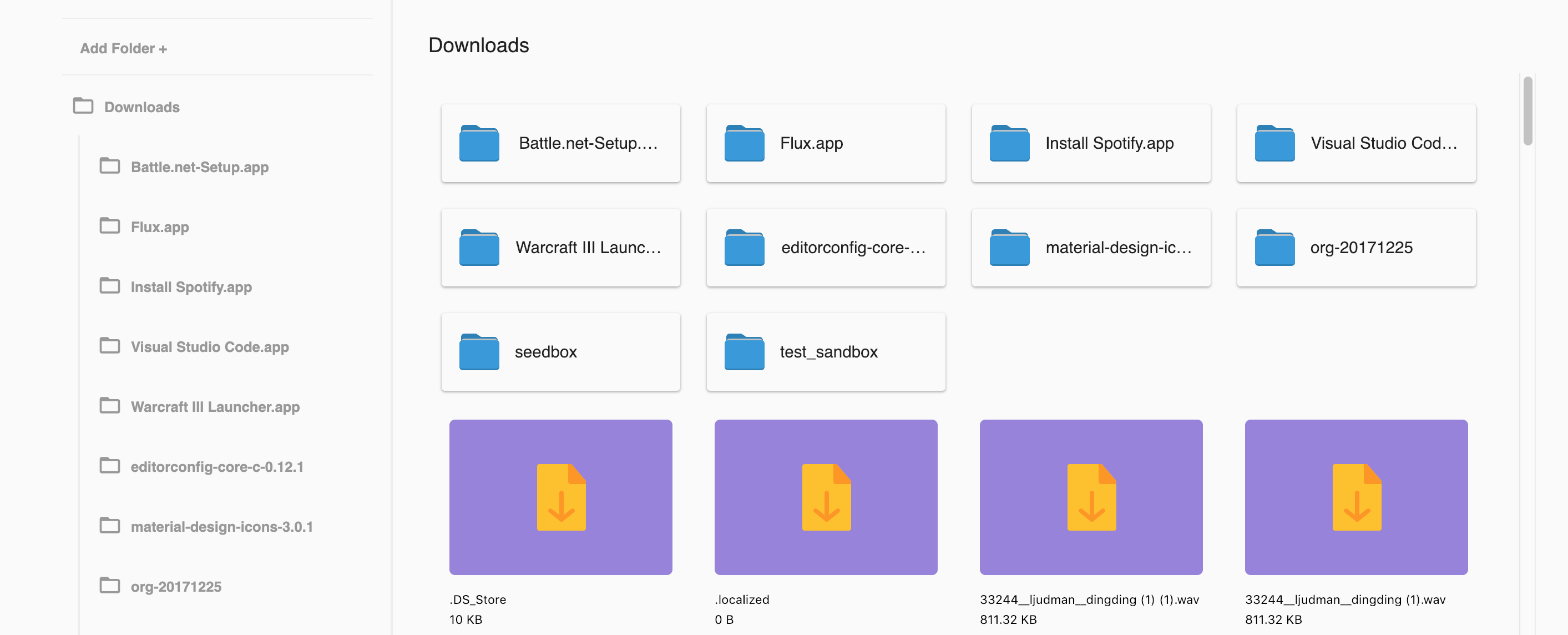Select Install Spotify.app in sidebar tree
The height and width of the screenshot is (635, 1568).
click(x=190, y=287)
